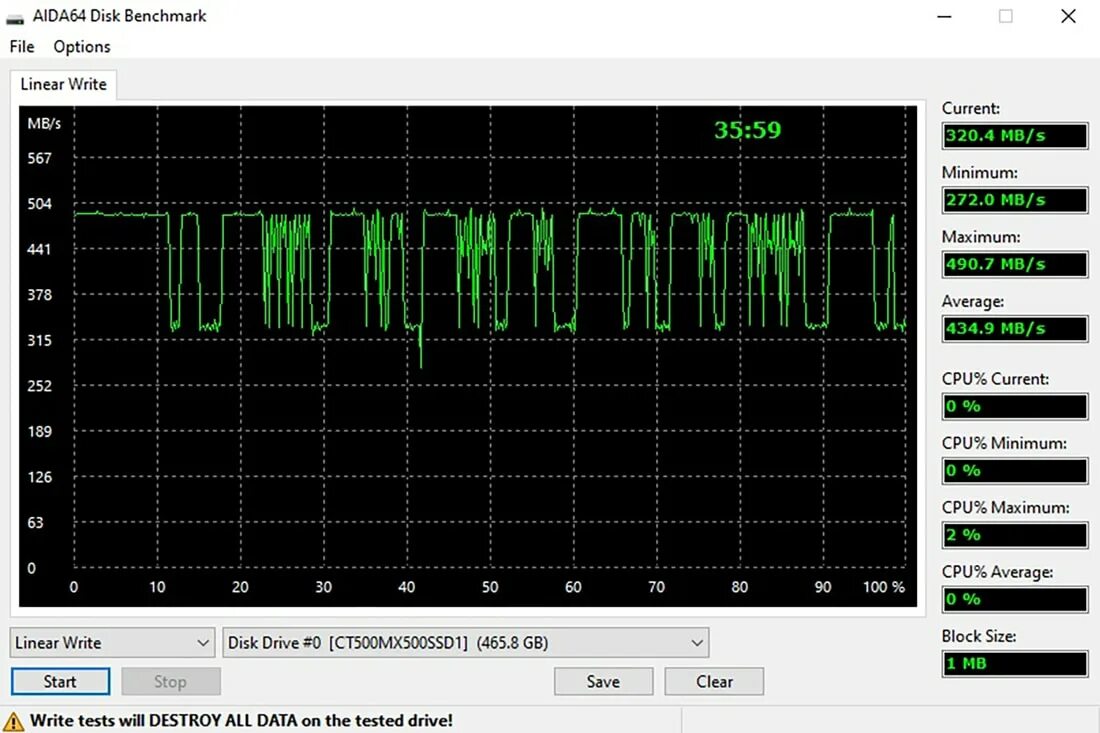
Task: Click the Minimum speed value 272.0 MB/s
Action: [1014, 200]
